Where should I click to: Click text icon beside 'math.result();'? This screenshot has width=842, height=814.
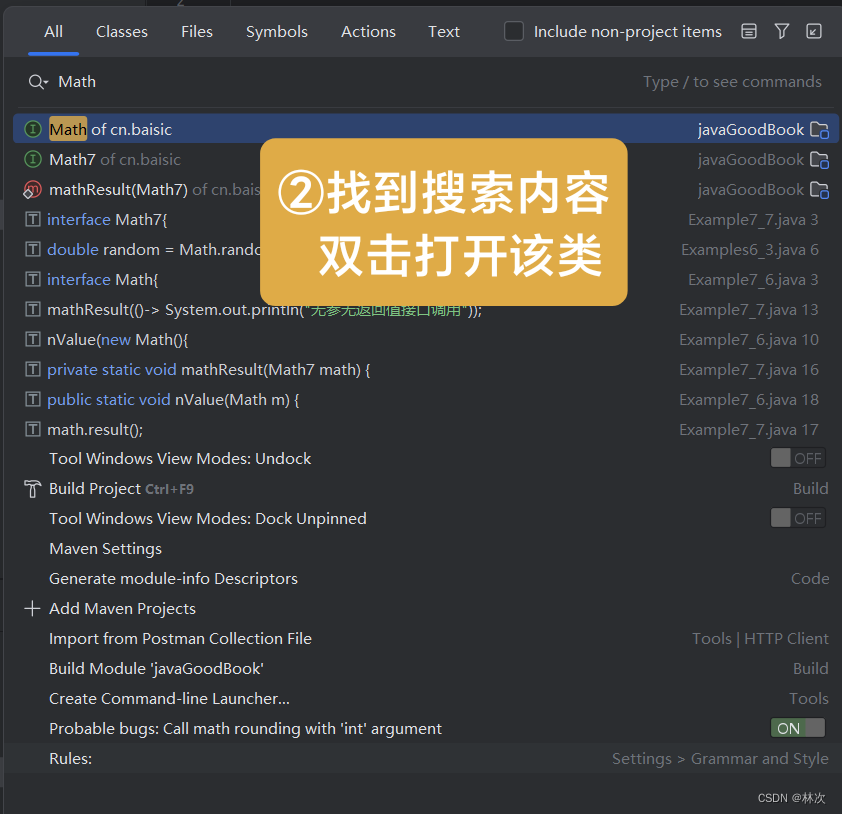[x=33, y=429]
